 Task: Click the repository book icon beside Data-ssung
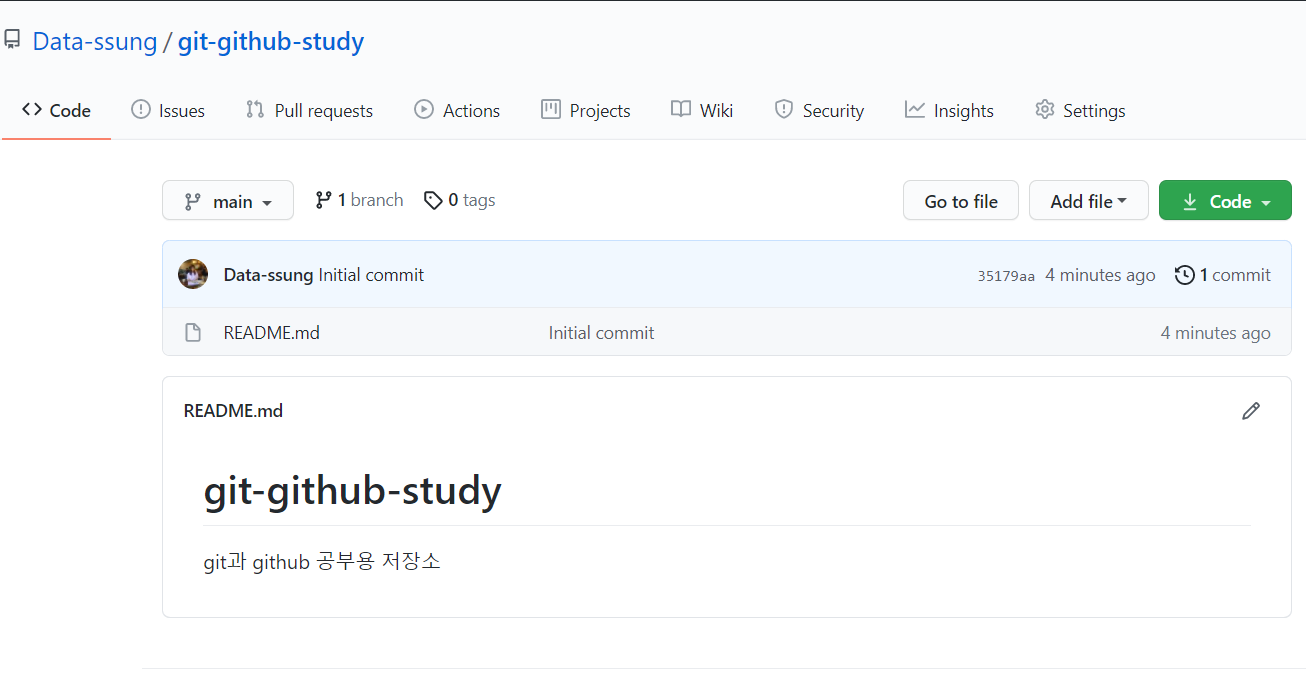pyautogui.click(x=12, y=41)
